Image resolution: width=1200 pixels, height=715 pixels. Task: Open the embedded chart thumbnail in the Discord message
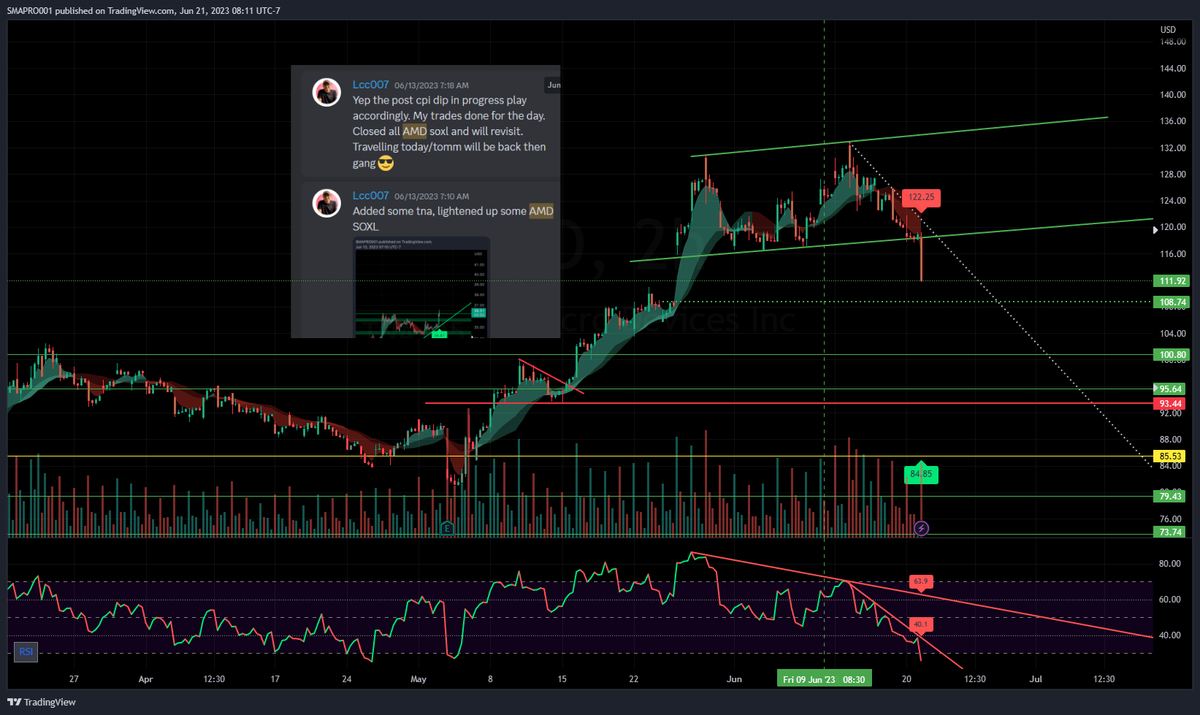(x=422, y=287)
